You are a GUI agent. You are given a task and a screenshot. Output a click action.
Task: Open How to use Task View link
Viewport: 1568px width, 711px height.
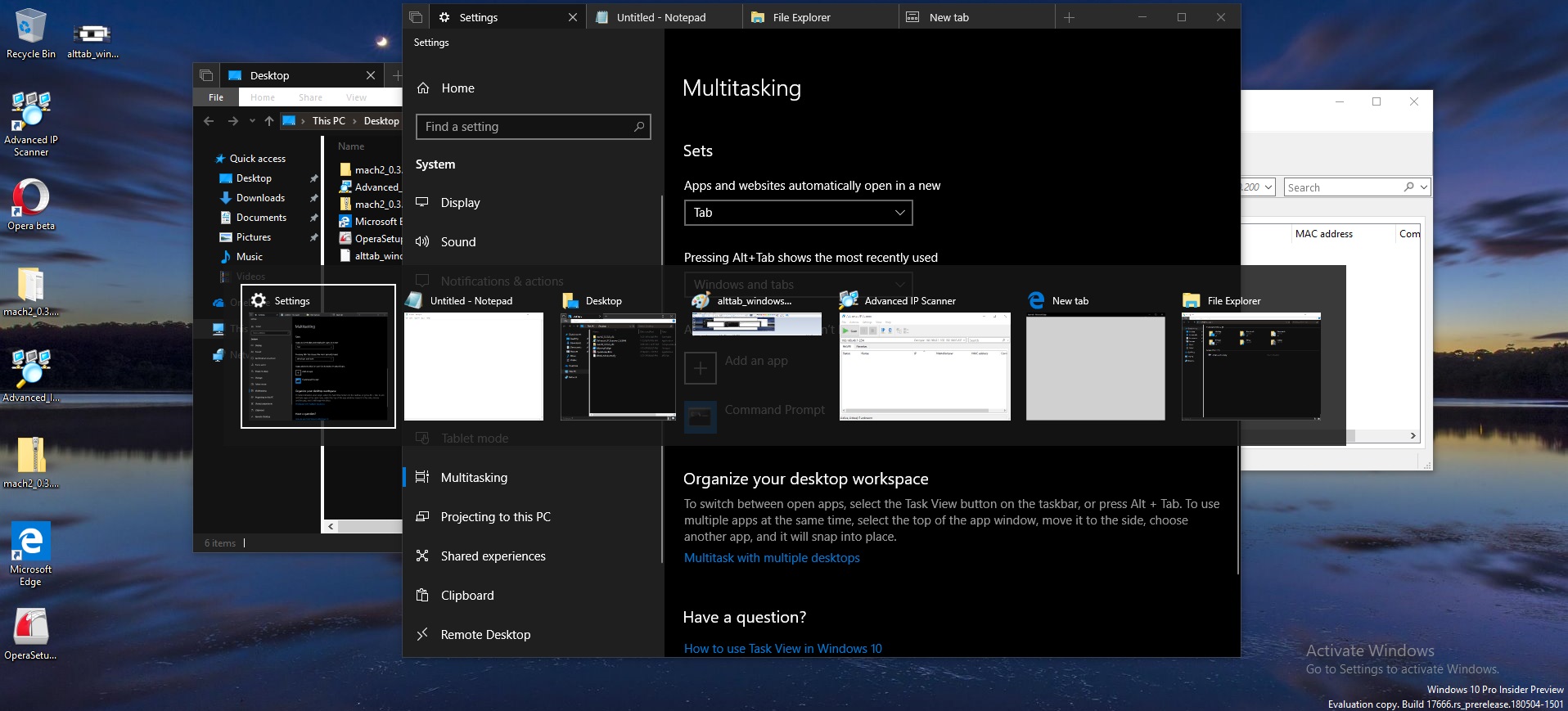click(x=782, y=649)
